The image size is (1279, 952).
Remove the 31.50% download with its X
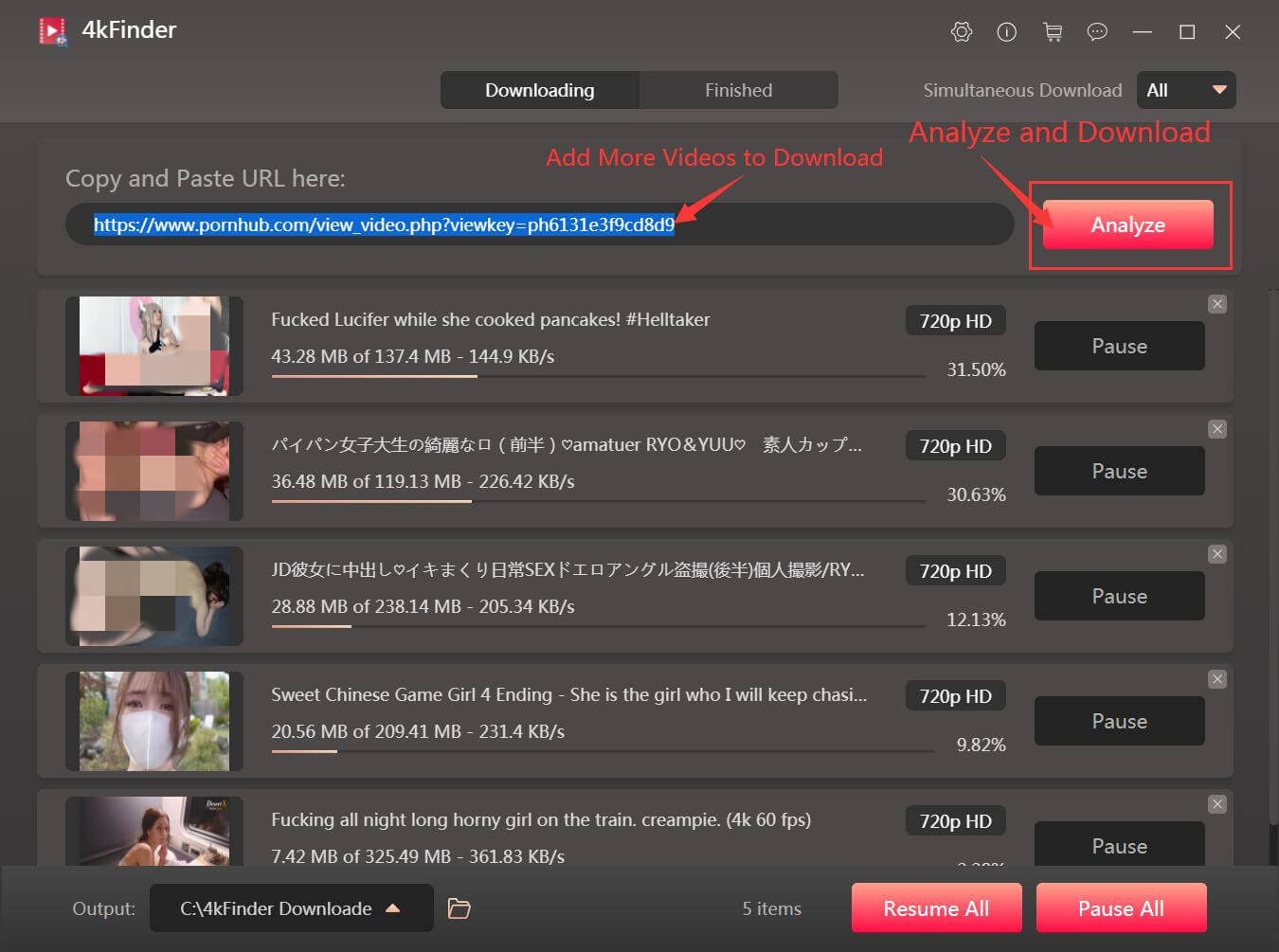point(1217,304)
